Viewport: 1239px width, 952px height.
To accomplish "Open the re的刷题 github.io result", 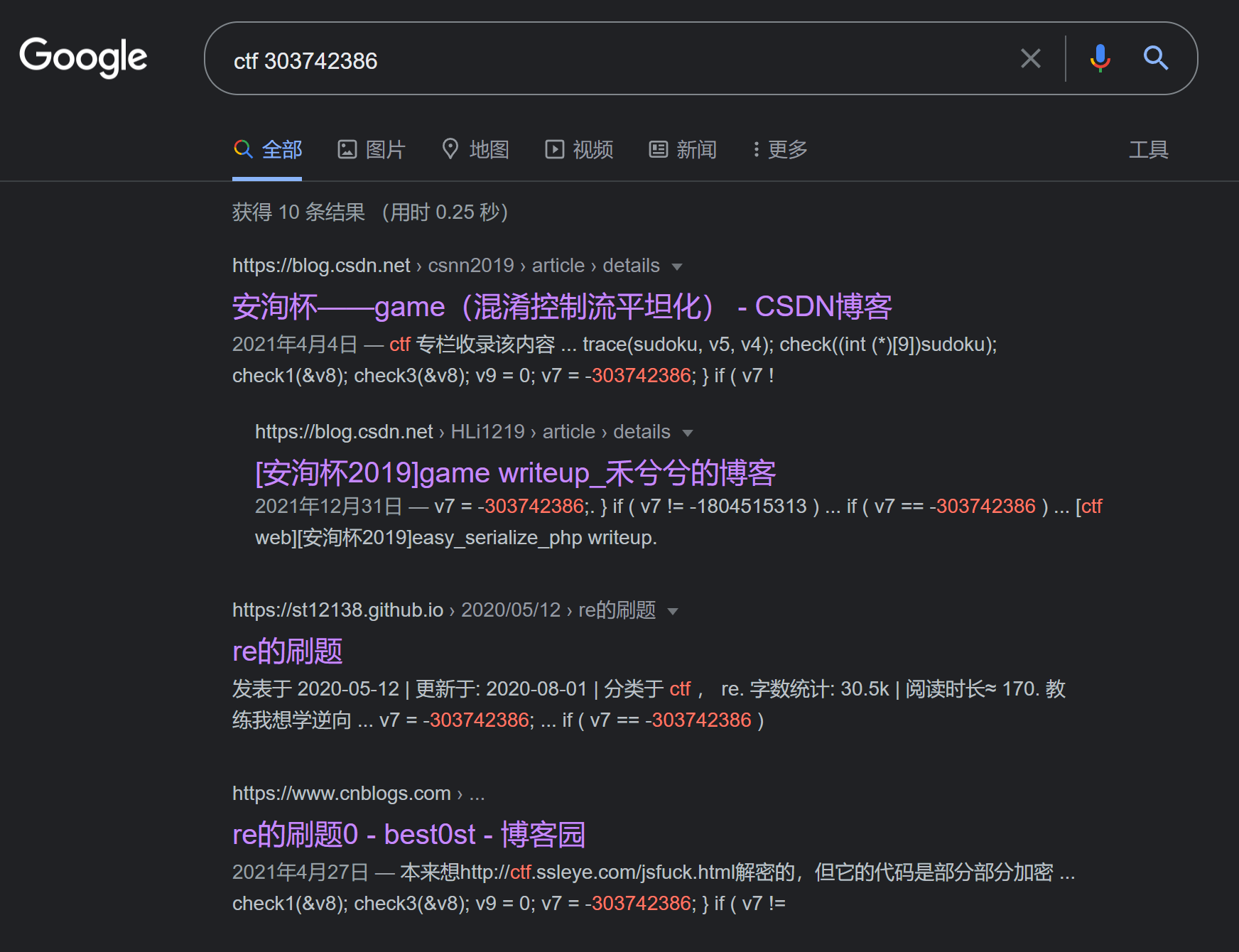I will coord(287,651).
